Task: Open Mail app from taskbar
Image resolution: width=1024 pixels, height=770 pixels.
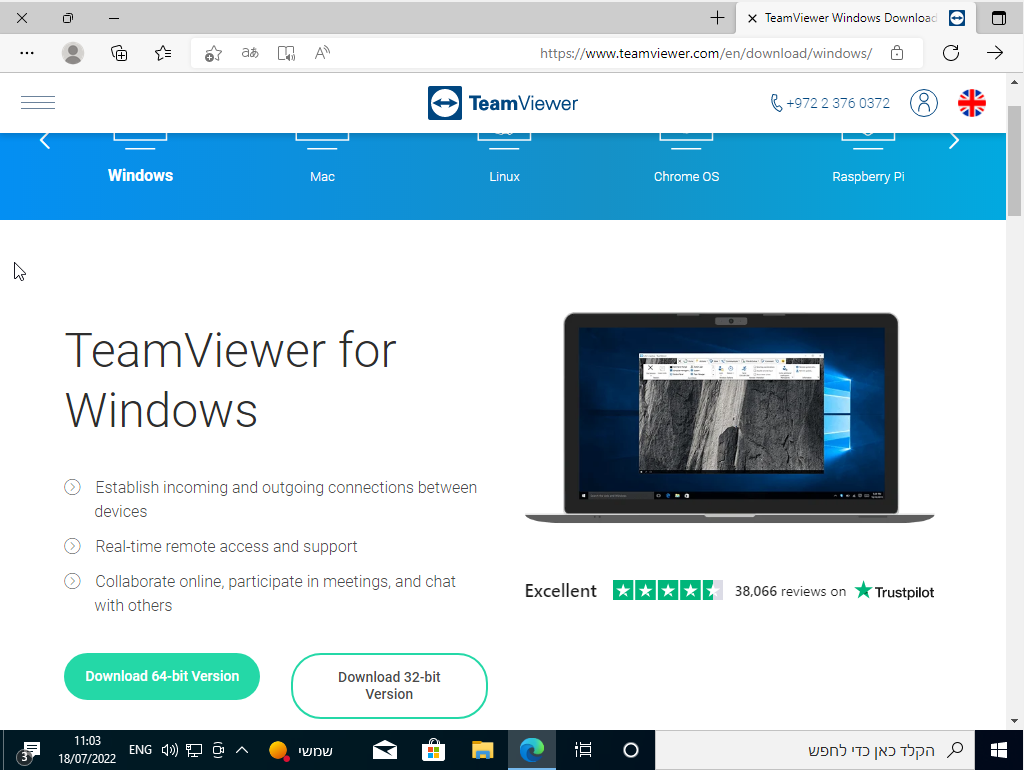Action: pos(385,750)
